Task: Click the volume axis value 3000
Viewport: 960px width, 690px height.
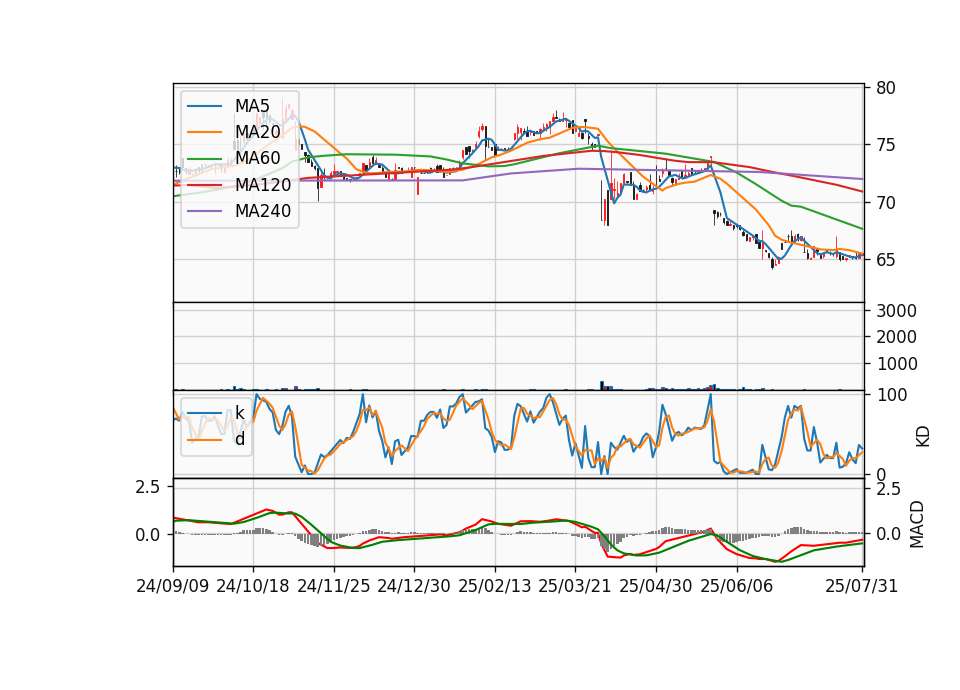Action: 896,311
